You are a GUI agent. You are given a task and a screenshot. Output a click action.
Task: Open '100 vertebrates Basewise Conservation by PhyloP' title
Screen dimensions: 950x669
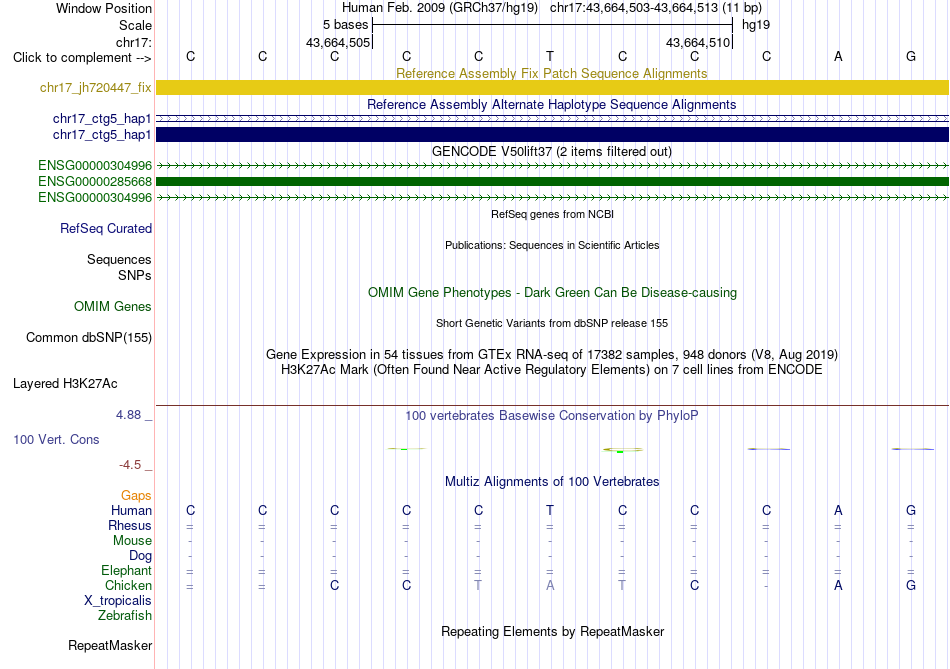(551, 416)
